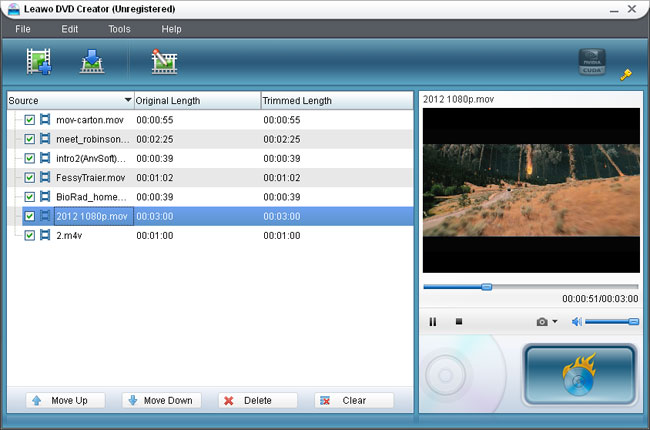Screen dimensions: 650x430
Task: Open the Tools menu
Action: [119, 29]
